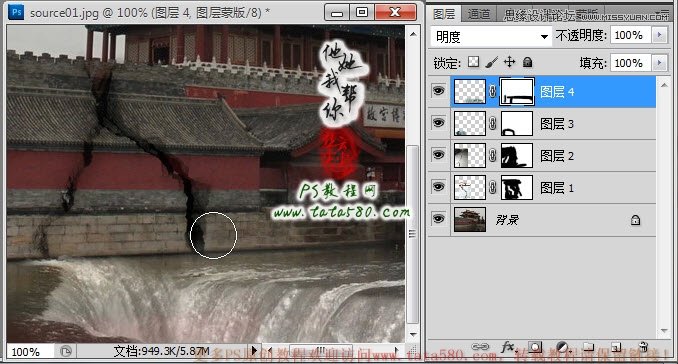The image size is (678, 364).
Task: Click the mask link icon on 图层 2
Action: tap(493, 155)
